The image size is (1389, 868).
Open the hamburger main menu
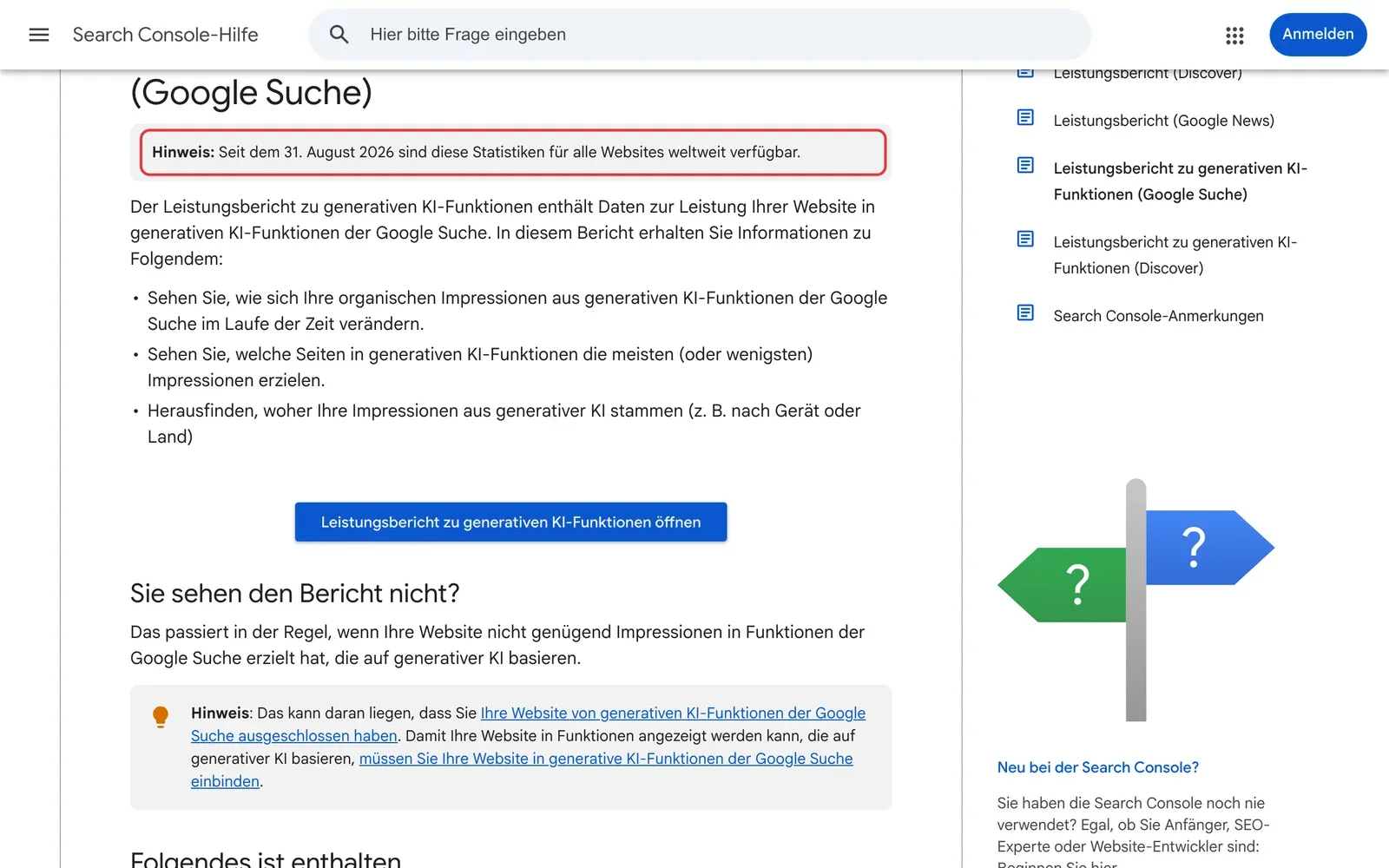(39, 35)
